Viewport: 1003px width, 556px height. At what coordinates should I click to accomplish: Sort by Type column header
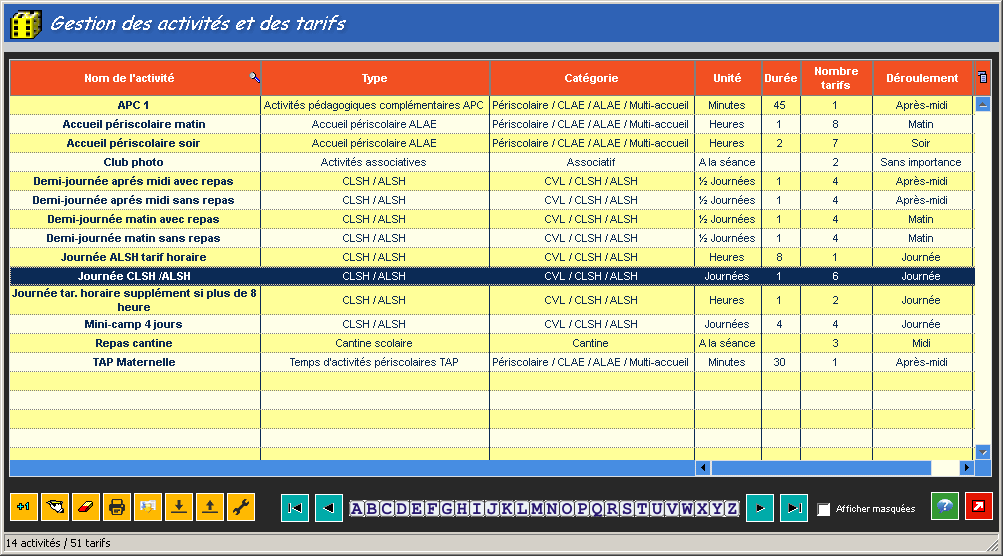375,78
